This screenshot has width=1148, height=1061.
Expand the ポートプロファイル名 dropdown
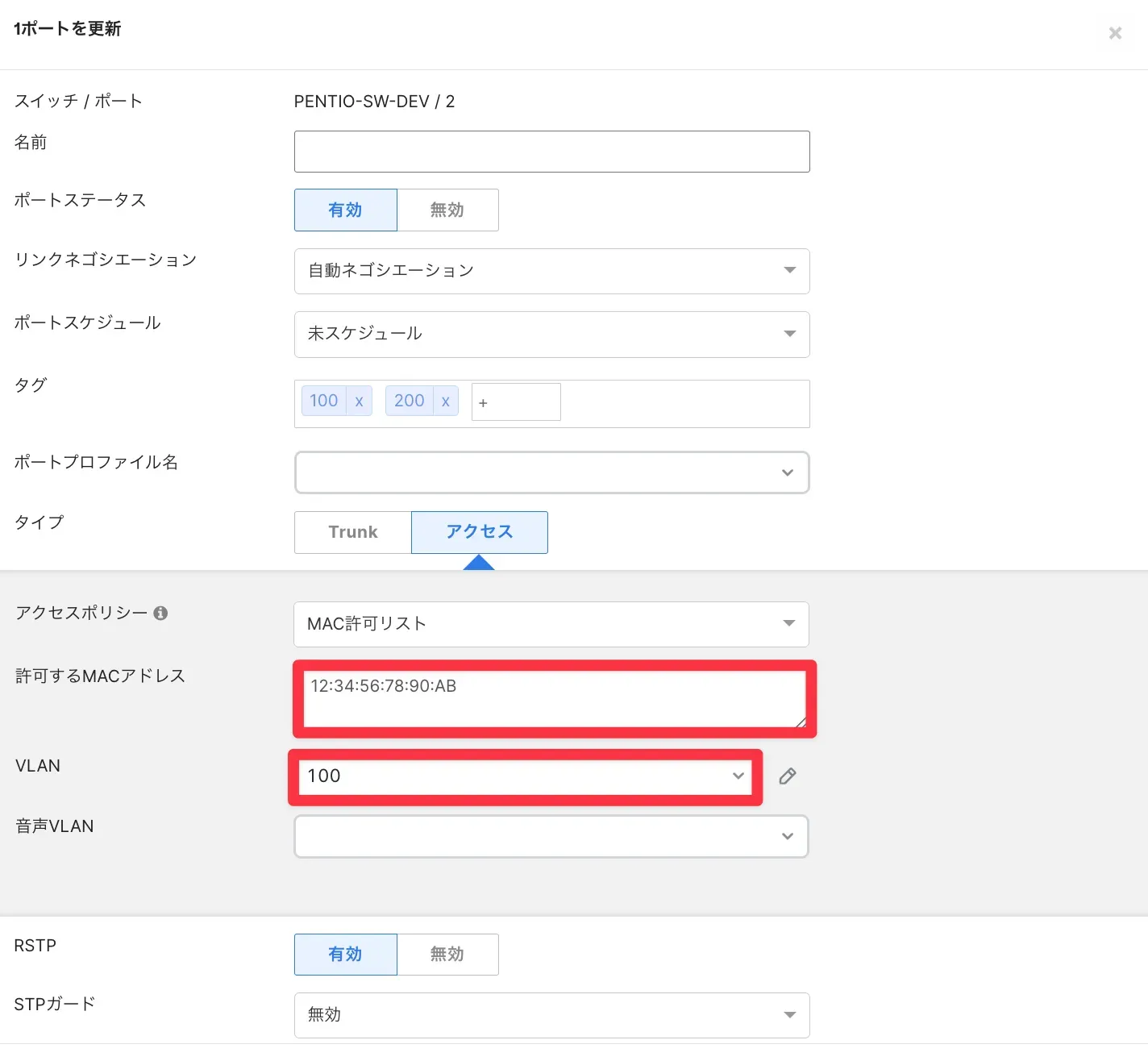(551, 472)
